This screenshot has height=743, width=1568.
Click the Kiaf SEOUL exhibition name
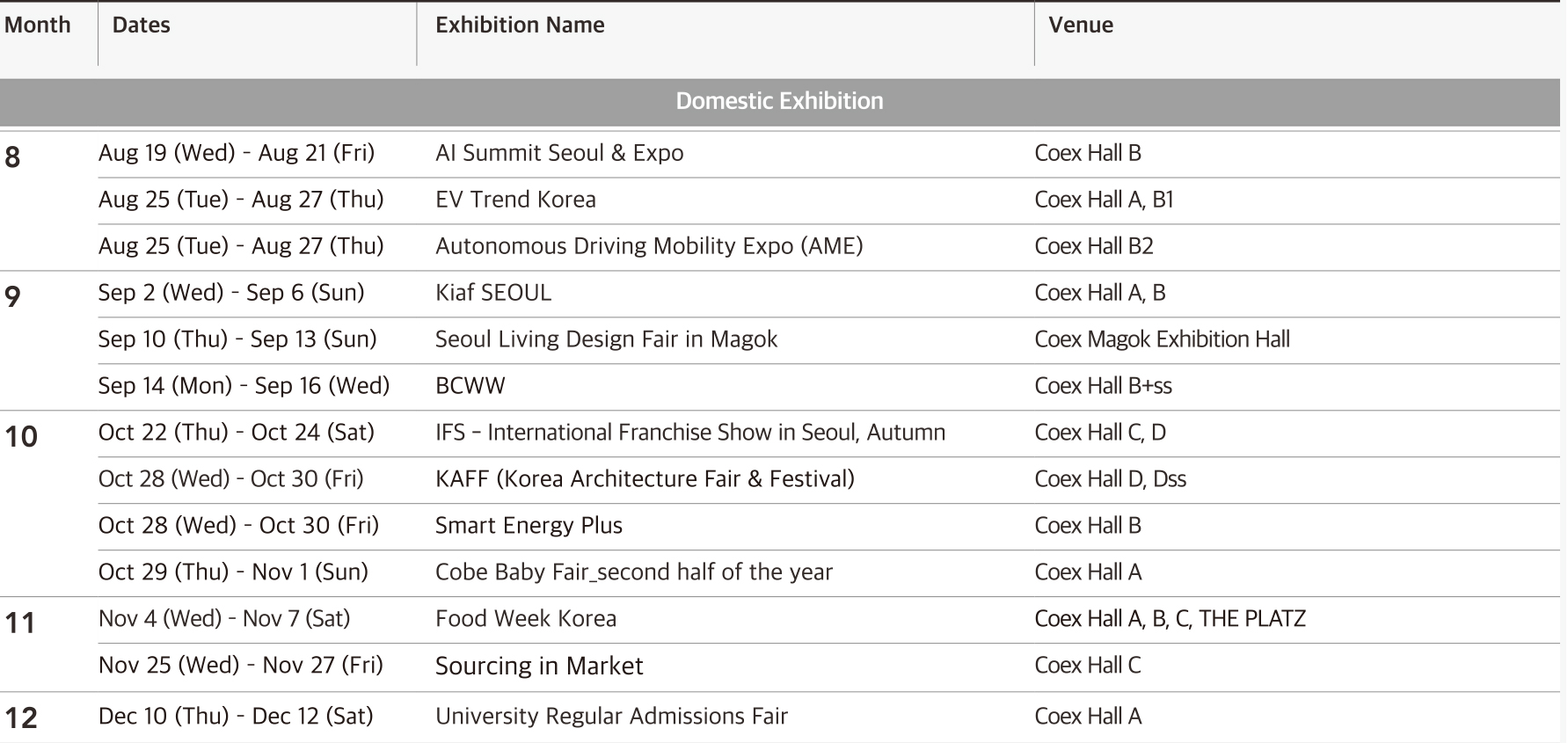point(493,293)
